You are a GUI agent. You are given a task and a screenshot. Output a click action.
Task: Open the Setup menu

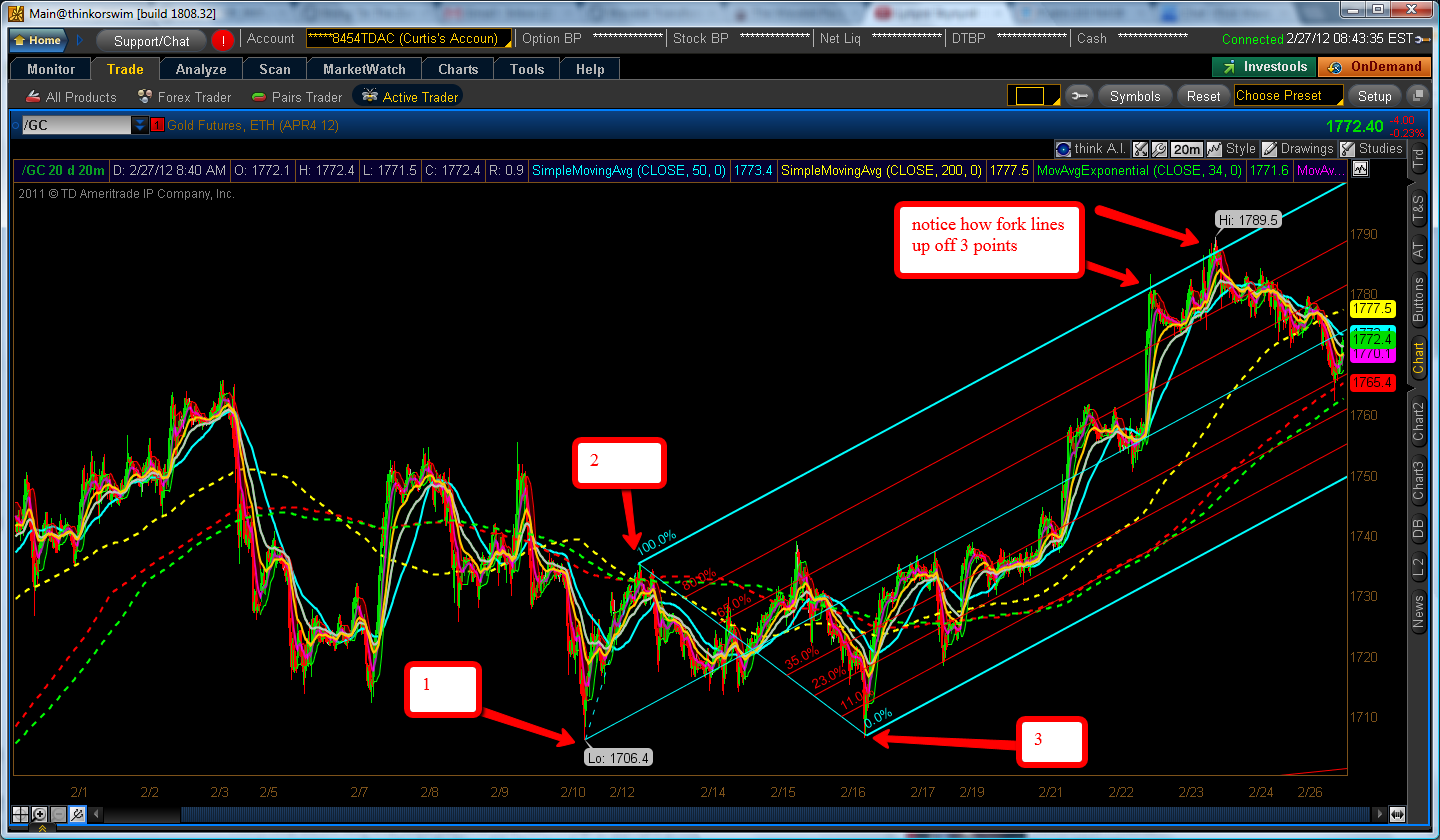(x=1374, y=96)
